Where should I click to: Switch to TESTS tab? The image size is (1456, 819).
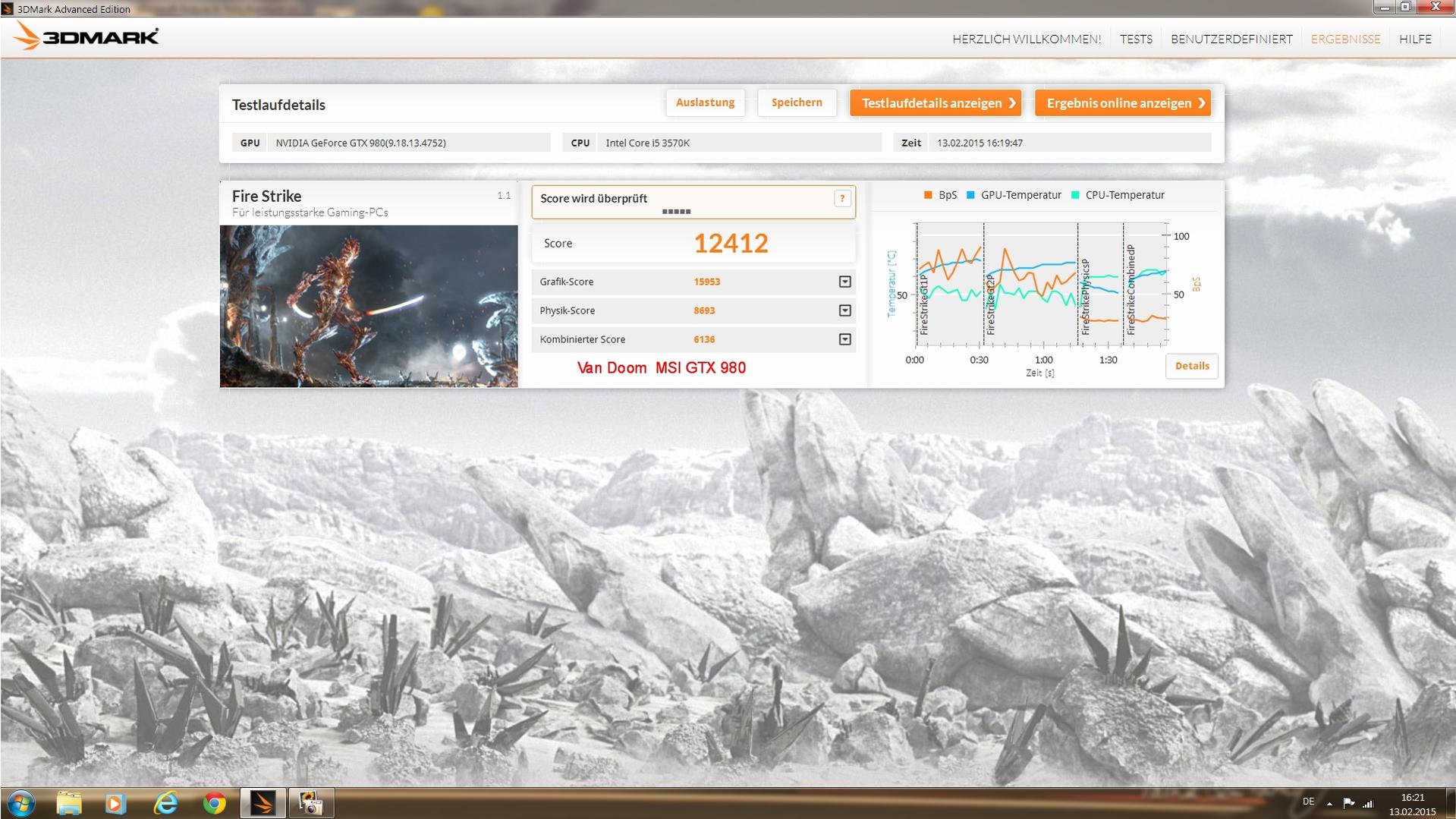[x=1136, y=39]
